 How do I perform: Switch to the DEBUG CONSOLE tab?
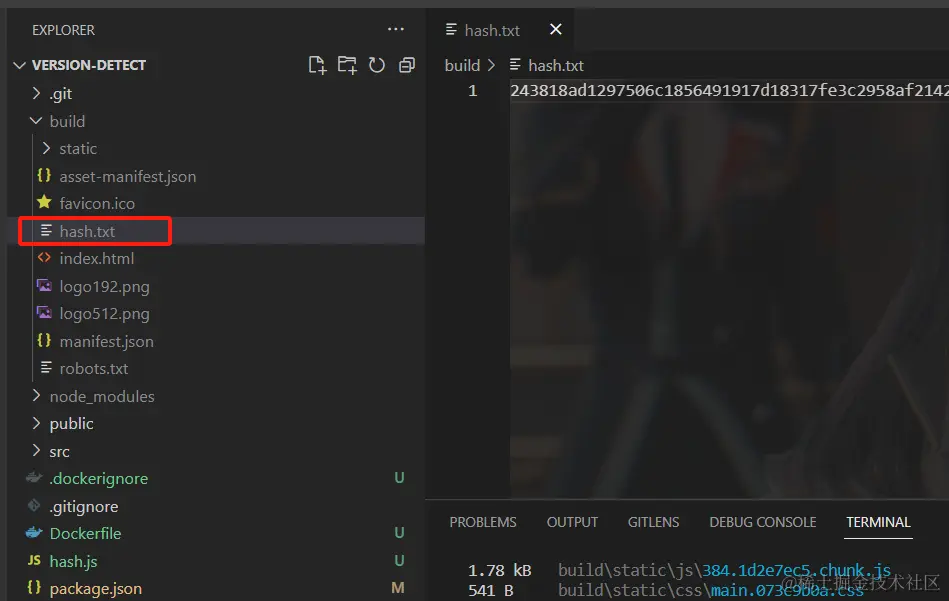click(763, 522)
